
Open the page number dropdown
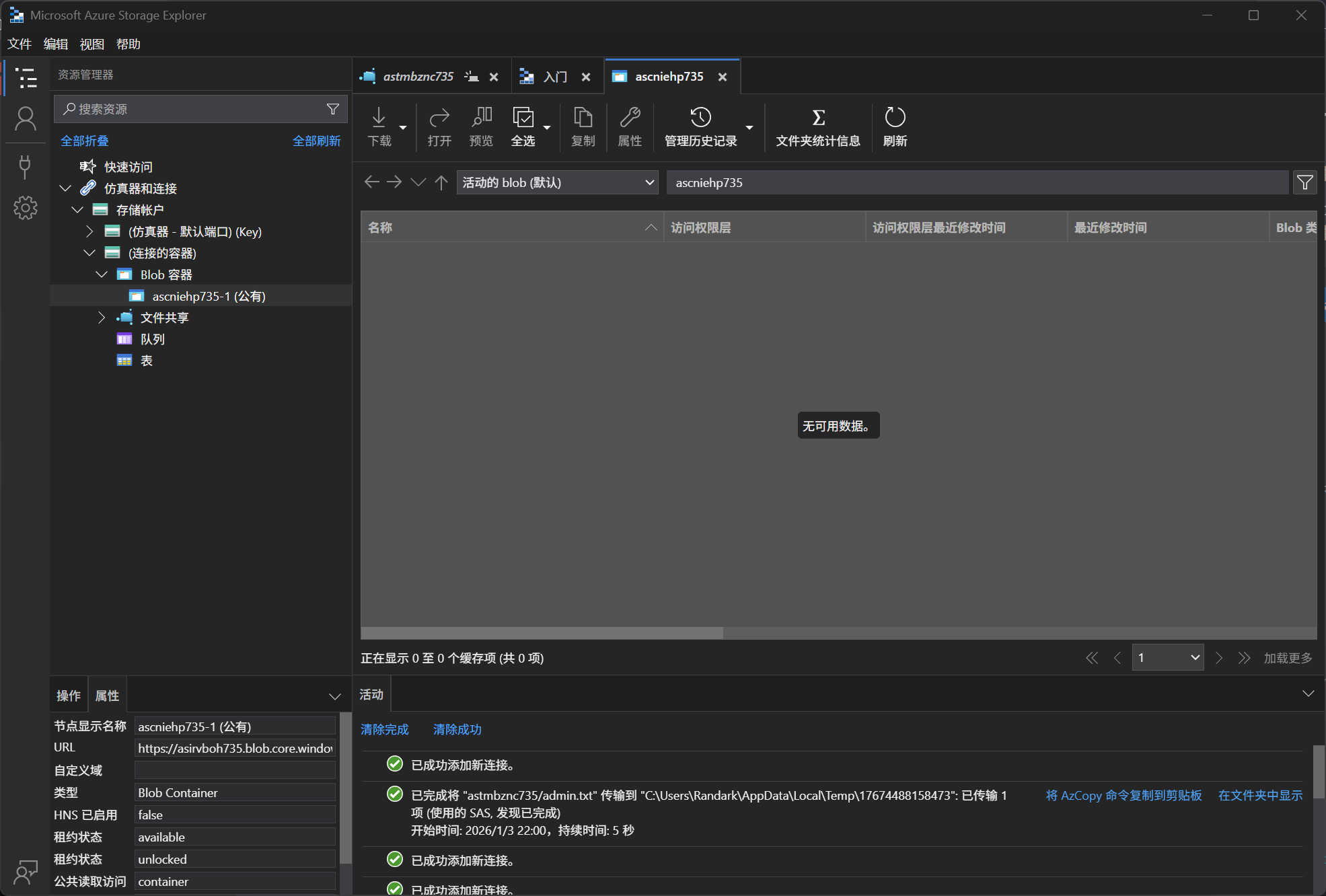click(1167, 657)
